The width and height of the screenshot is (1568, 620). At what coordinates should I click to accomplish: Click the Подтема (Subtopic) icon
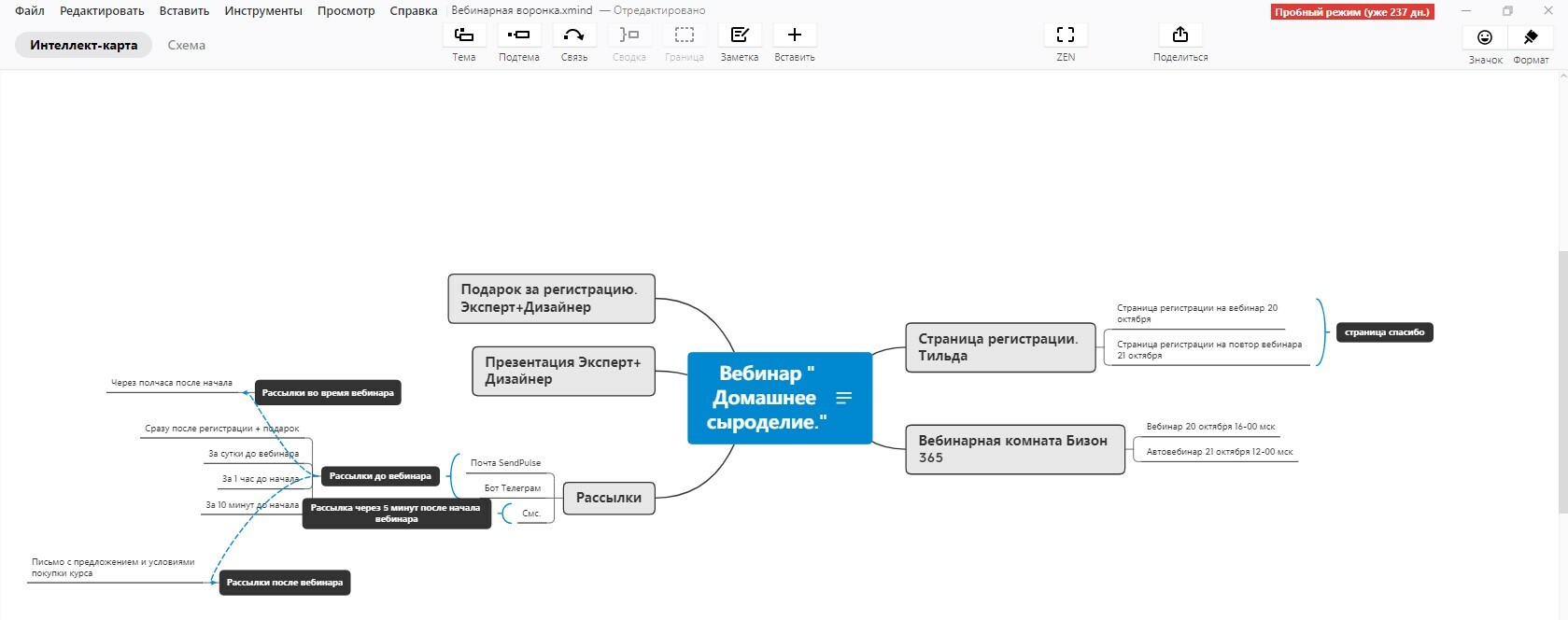click(x=518, y=35)
